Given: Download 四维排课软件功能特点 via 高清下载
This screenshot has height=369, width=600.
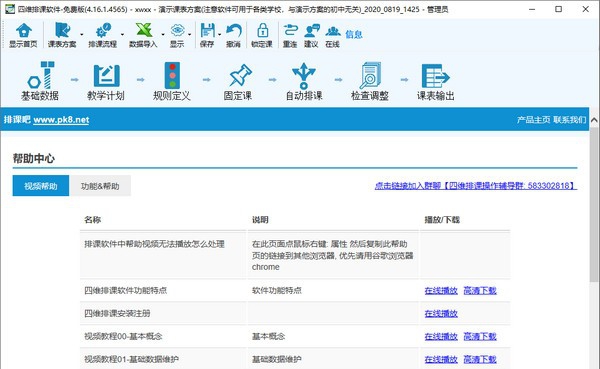Looking at the screenshot, I should [x=480, y=291].
